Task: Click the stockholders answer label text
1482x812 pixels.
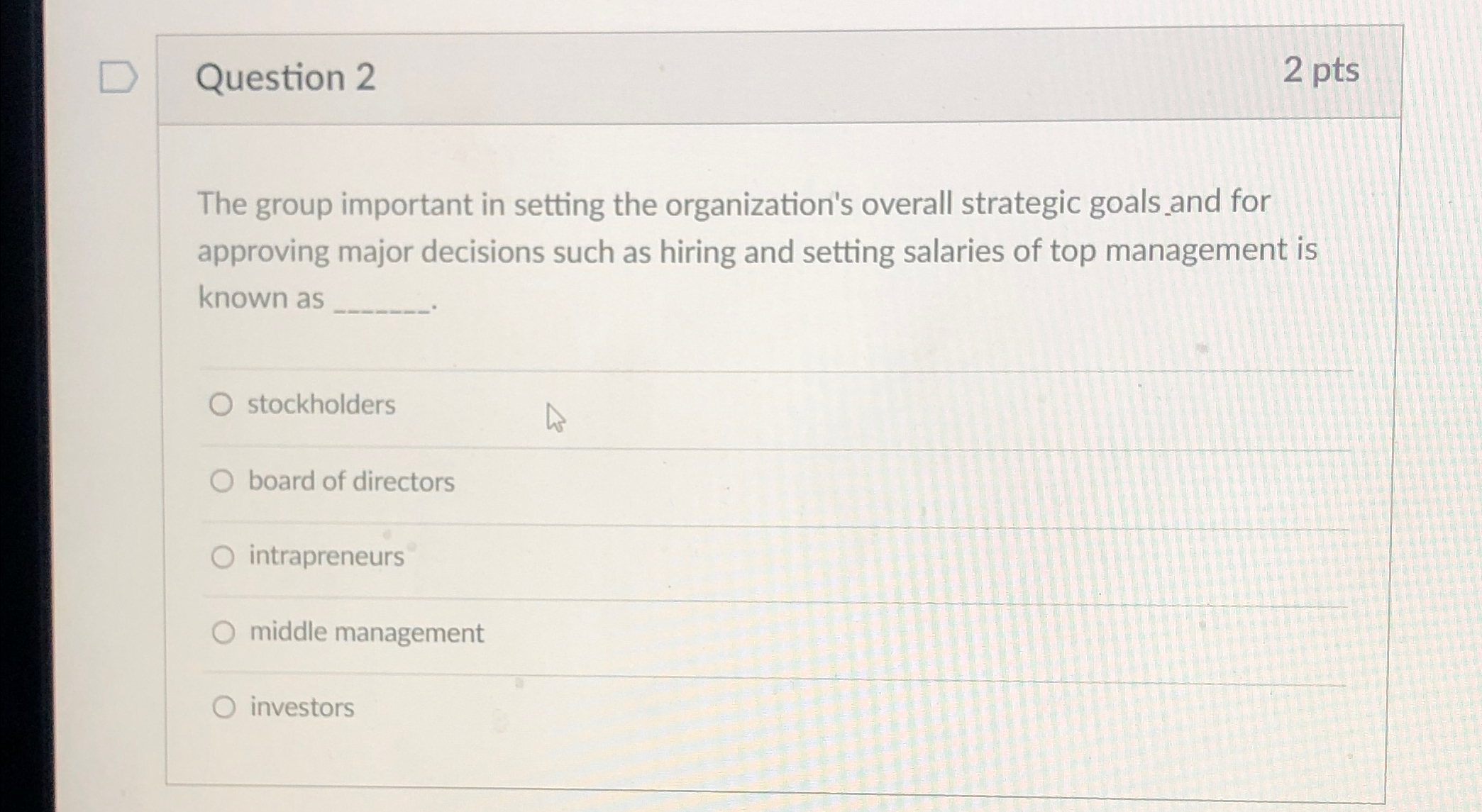Action: 321,404
